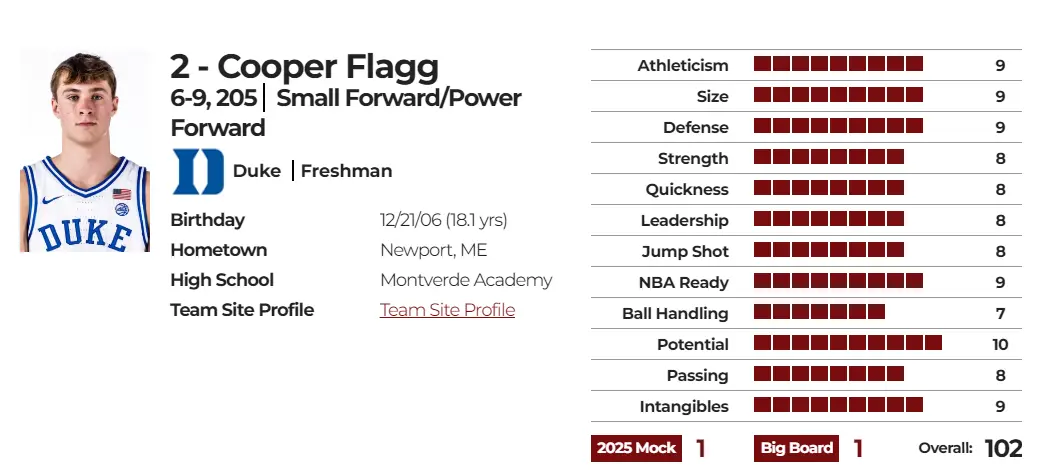Click the Big Board badge
This screenshot has height=475, width=1050.
click(x=796, y=448)
